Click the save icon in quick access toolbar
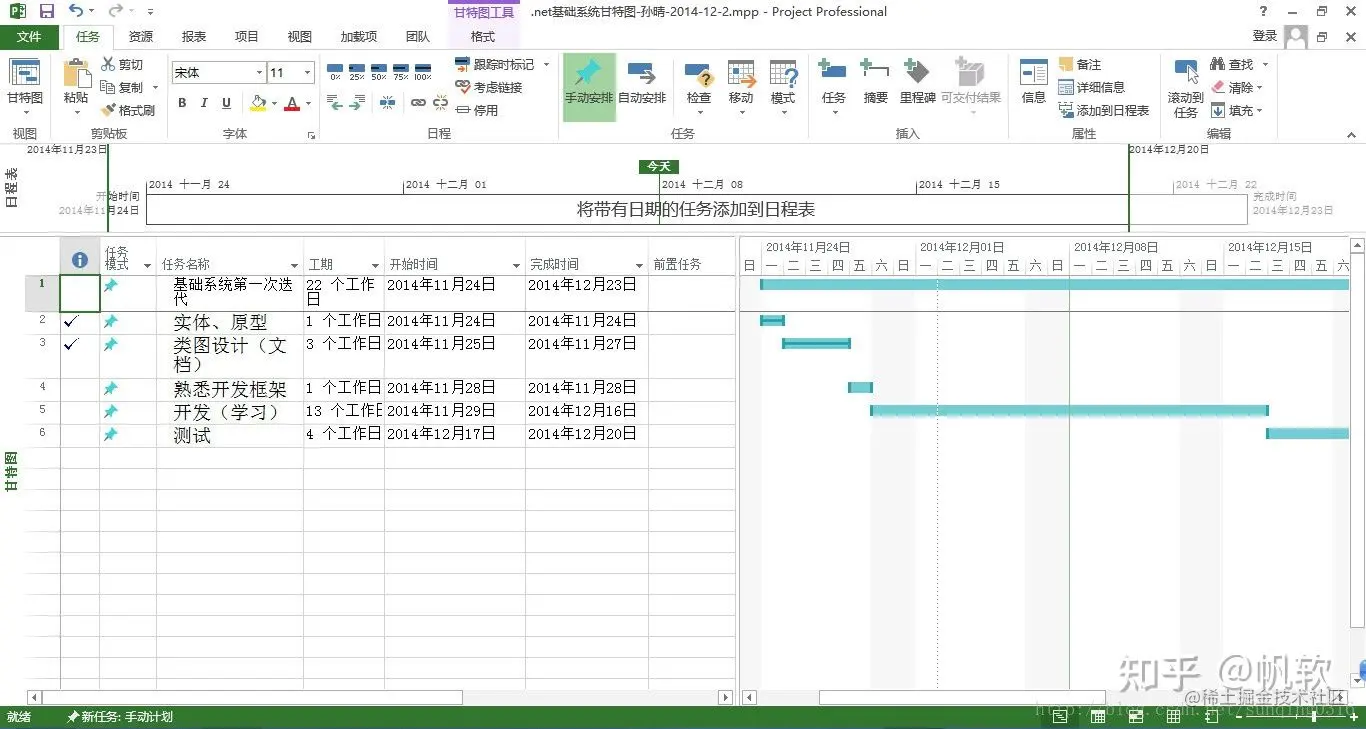Screen dimensions: 1366x729 [x=47, y=11]
